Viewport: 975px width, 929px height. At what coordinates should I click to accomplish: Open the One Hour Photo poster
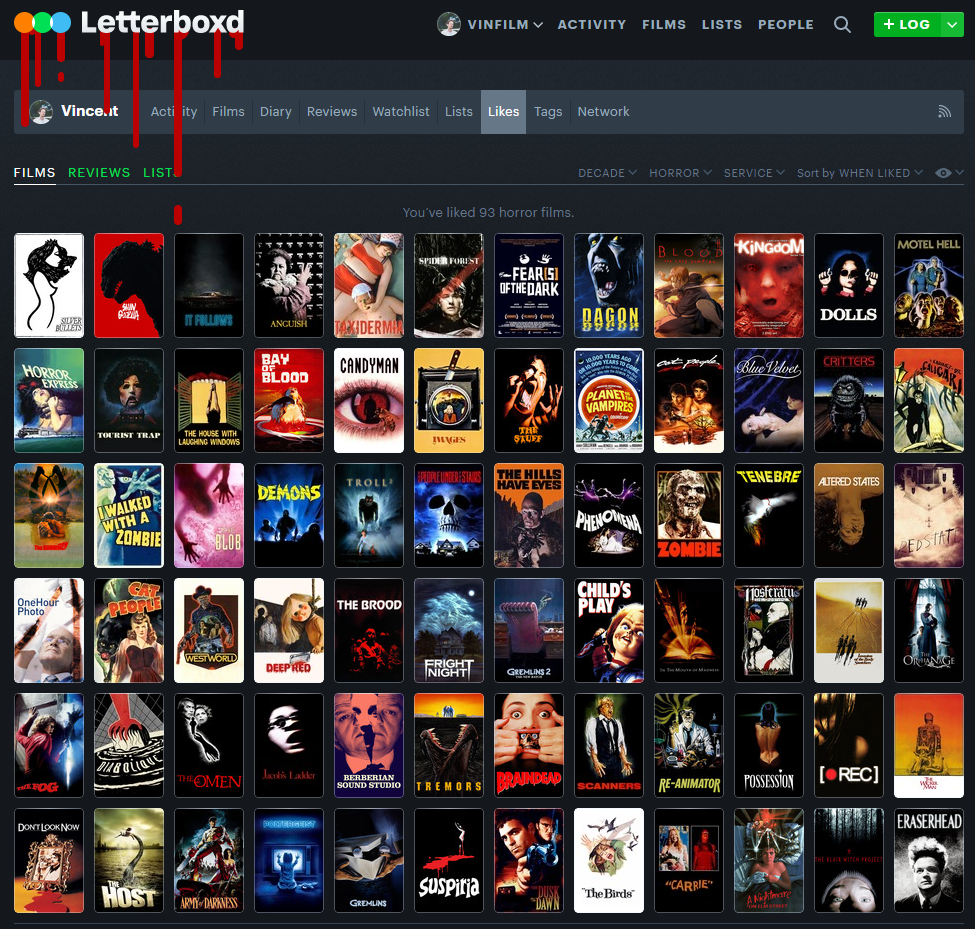pyautogui.click(x=49, y=631)
